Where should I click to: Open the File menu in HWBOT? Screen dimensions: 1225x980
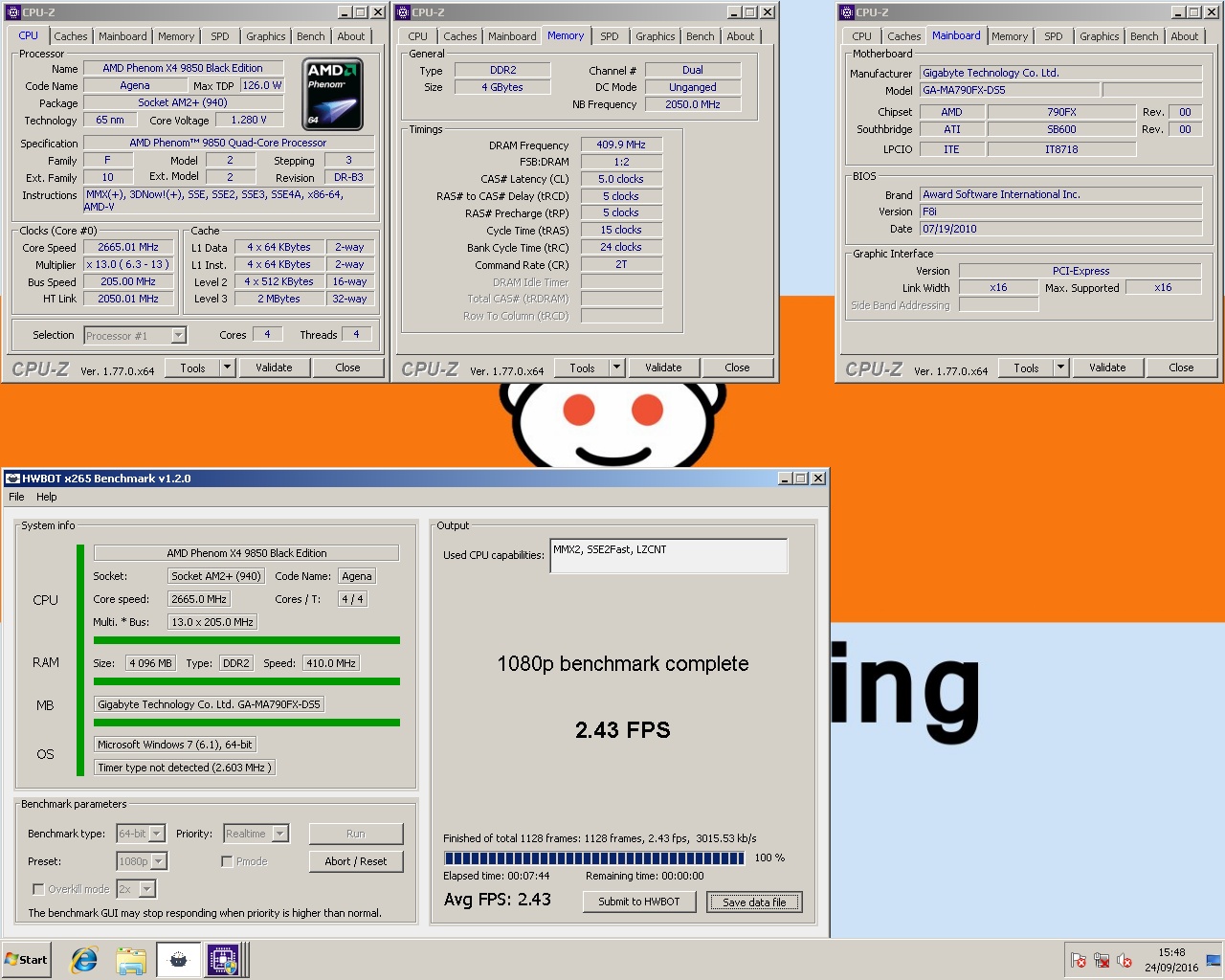(x=16, y=497)
